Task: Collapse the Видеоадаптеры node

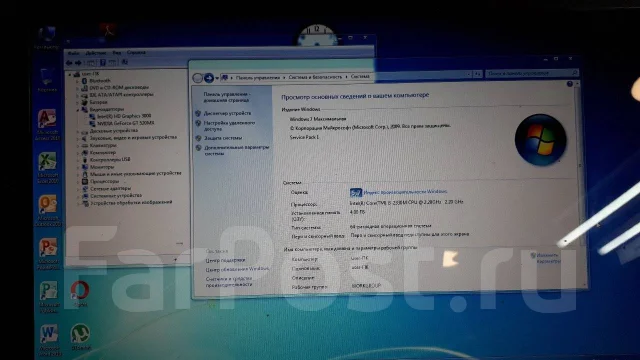Action: (x=78, y=110)
